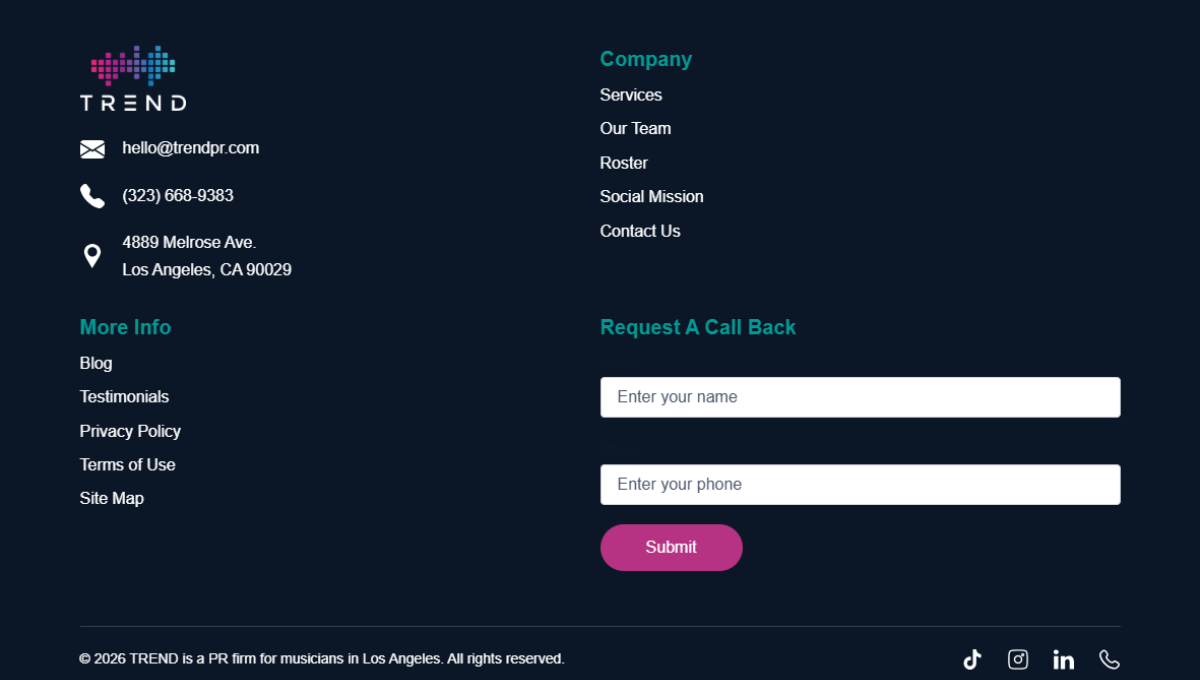Click the phone handset icon beside number
1200x680 pixels.
click(x=92, y=196)
